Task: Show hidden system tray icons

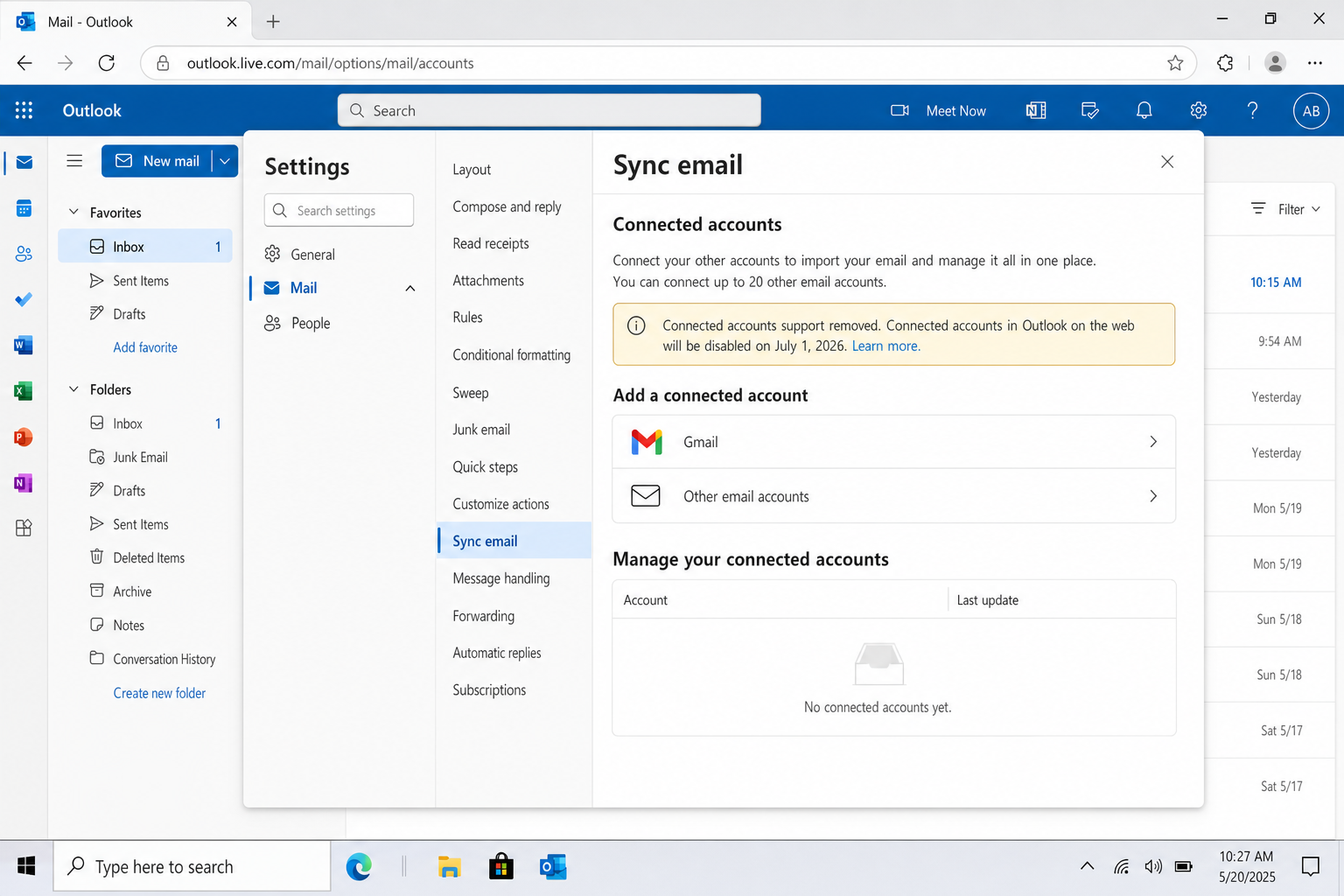Action: click(1087, 866)
